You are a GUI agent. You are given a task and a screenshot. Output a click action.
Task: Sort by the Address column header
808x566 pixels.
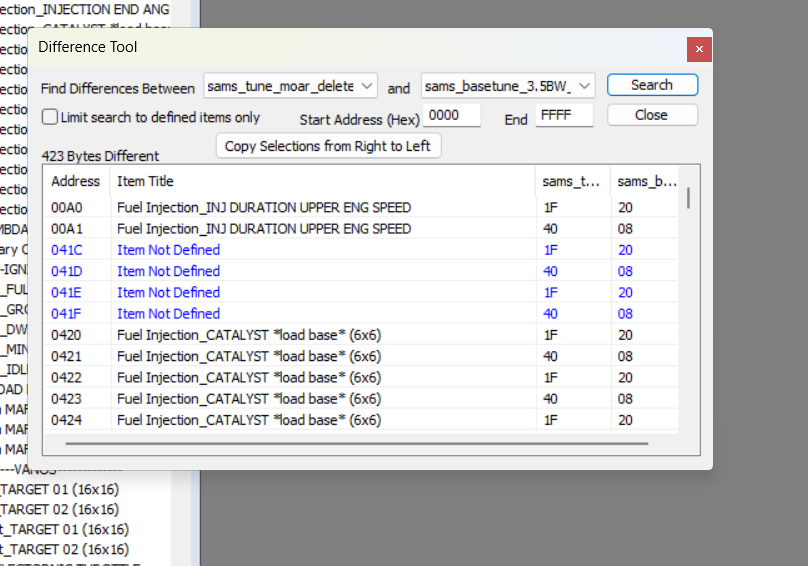click(76, 181)
